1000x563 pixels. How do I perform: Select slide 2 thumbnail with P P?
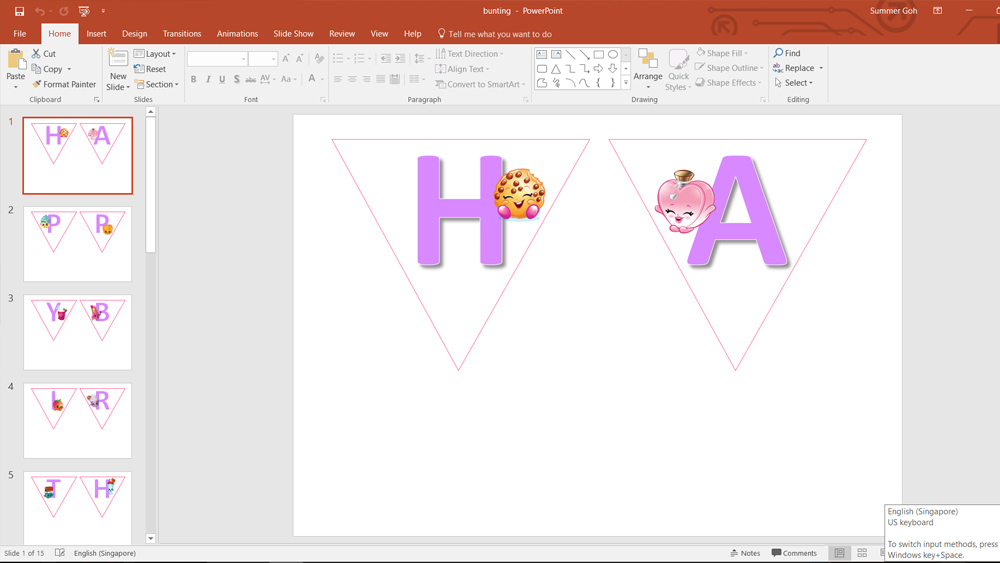coord(77,244)
